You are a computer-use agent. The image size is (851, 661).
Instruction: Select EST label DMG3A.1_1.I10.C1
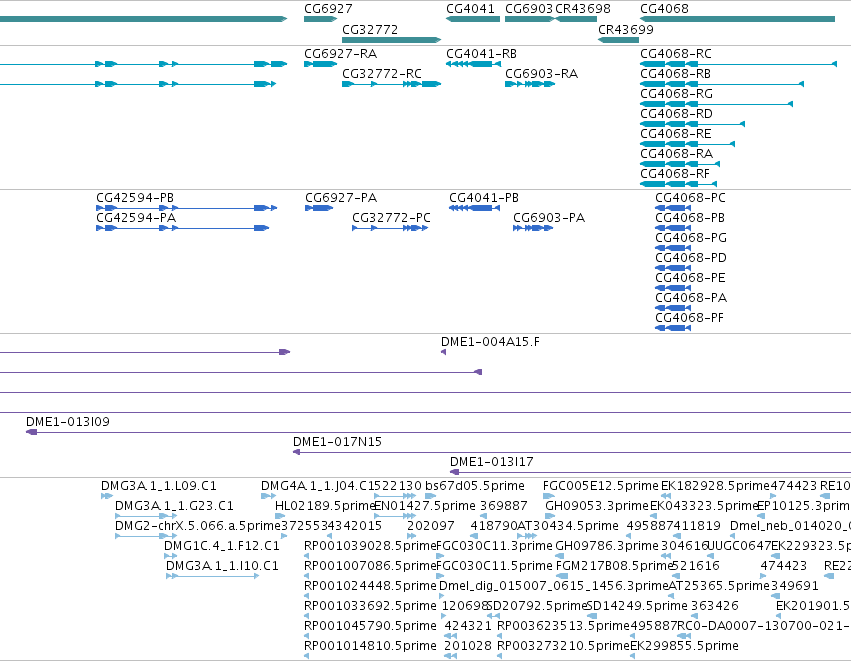[222, 566]
